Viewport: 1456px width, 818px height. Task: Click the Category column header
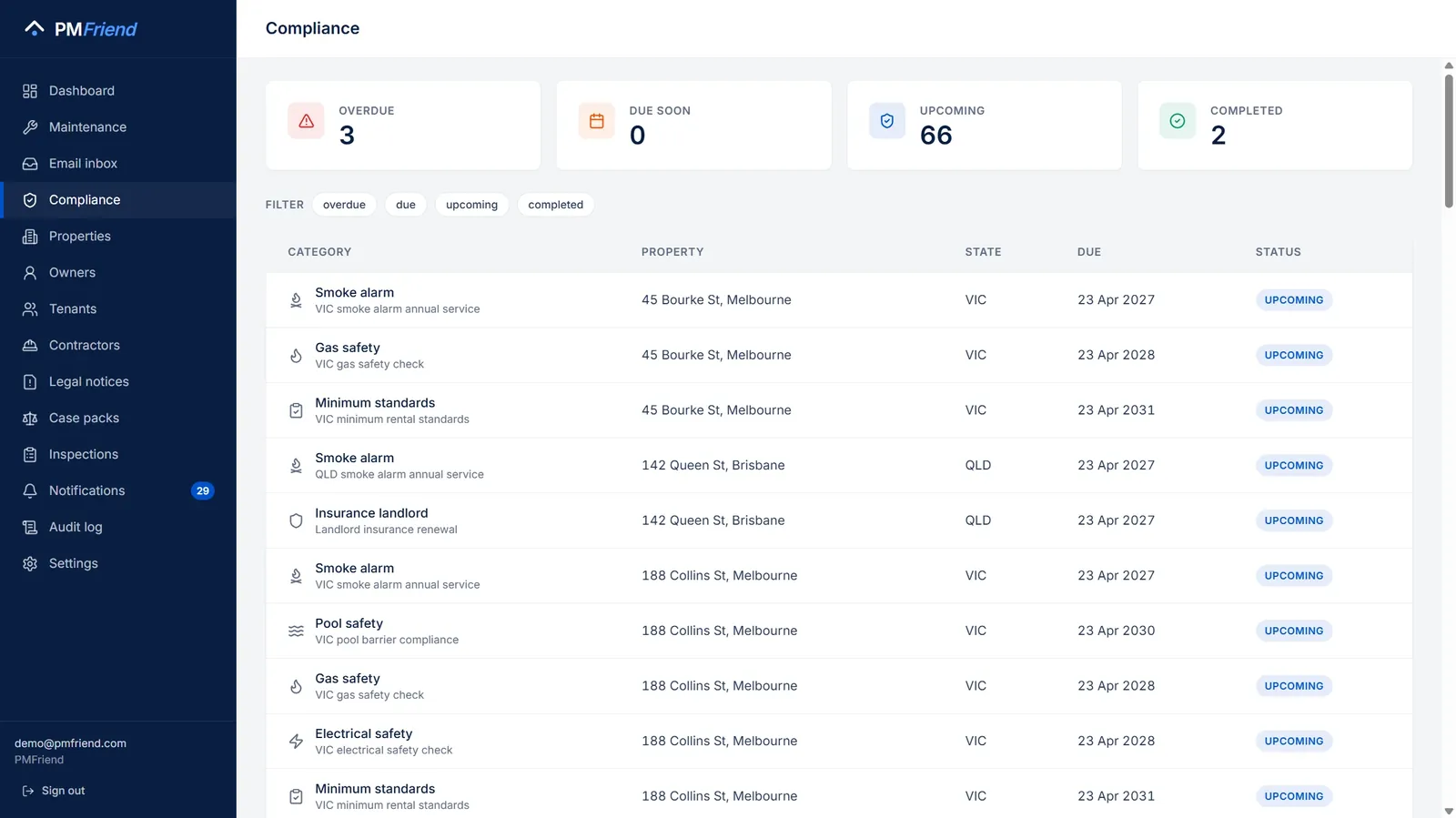tap(319, 252)
